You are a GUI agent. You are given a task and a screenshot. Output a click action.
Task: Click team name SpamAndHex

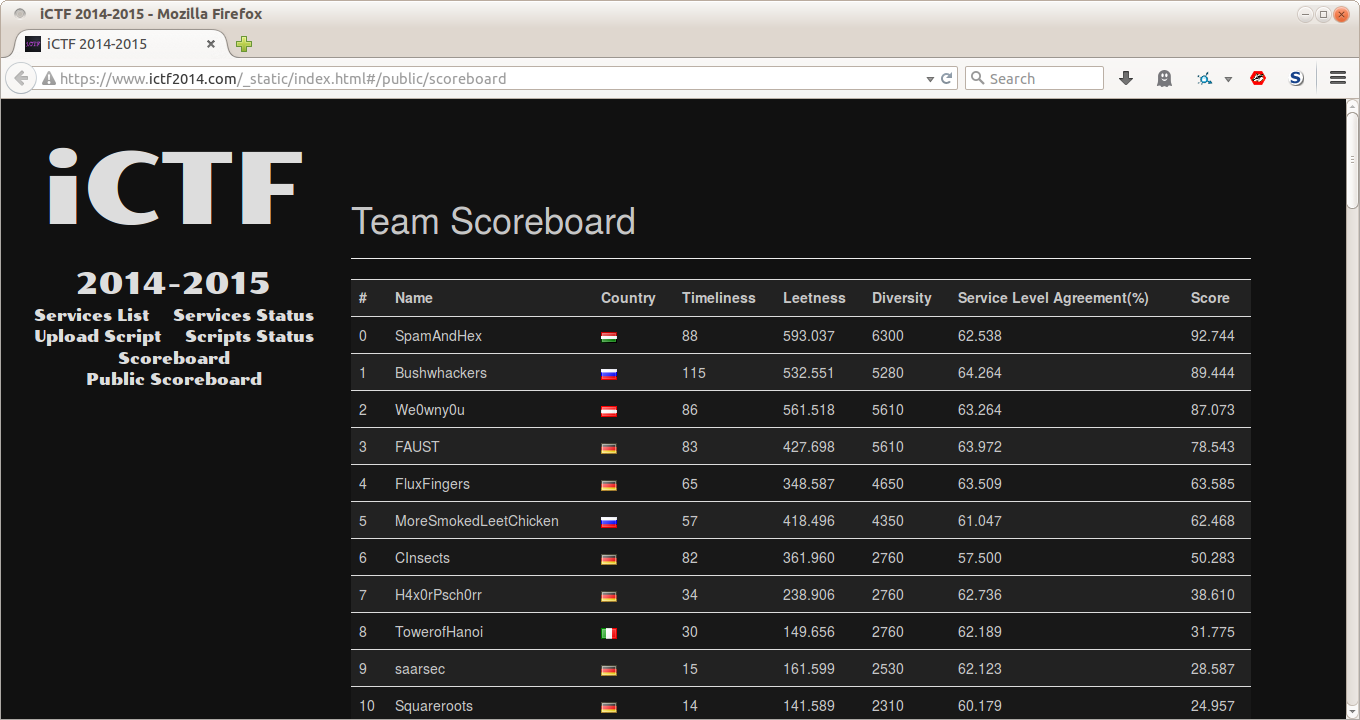click(x=439, y=336)
